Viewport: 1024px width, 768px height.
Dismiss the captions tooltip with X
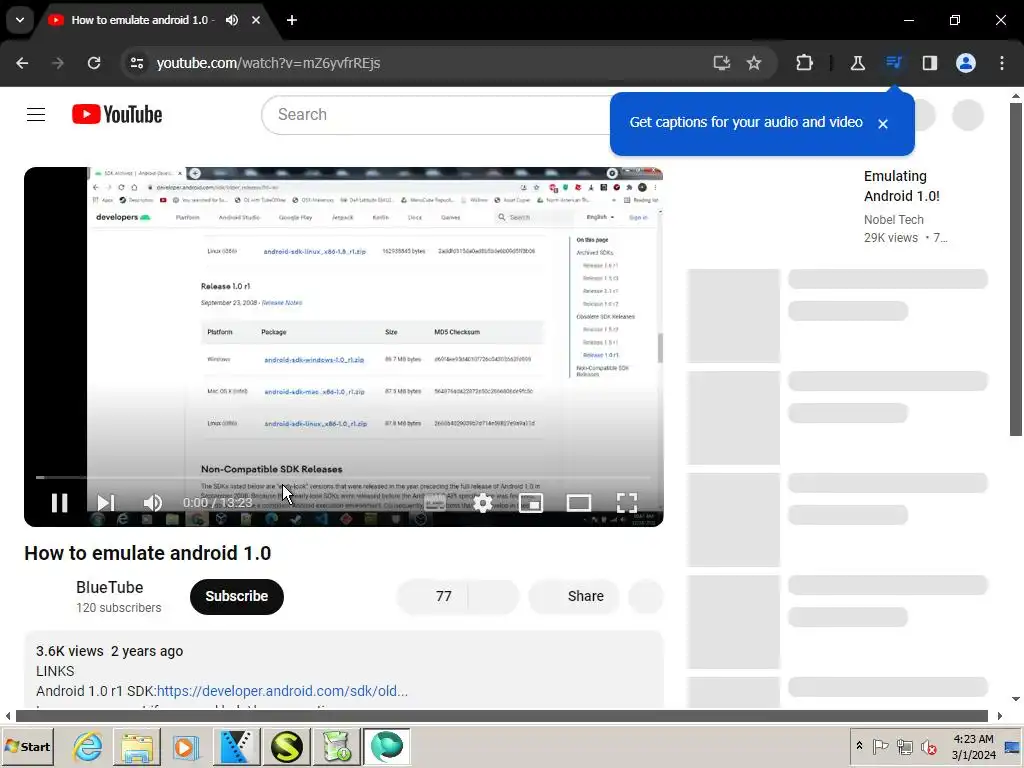(883, 123)
